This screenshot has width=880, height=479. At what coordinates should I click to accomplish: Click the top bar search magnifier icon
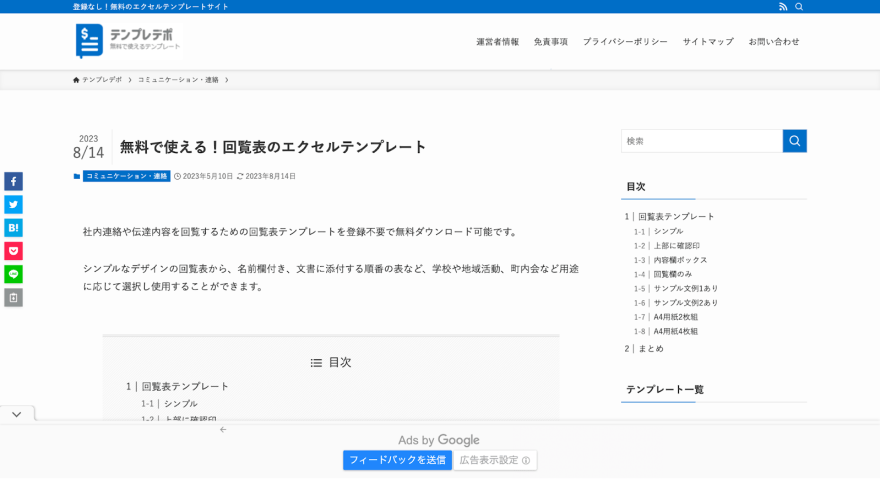click(799, 7)
